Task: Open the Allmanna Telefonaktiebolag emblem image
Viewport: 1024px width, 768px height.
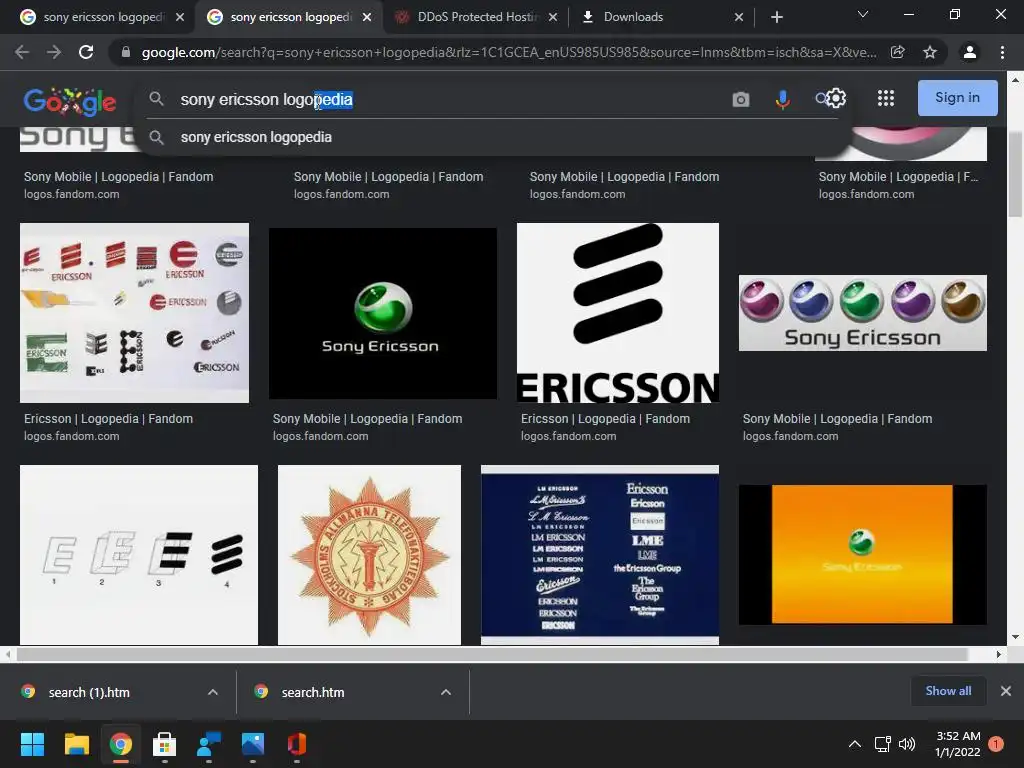Action: coord(370,555)
